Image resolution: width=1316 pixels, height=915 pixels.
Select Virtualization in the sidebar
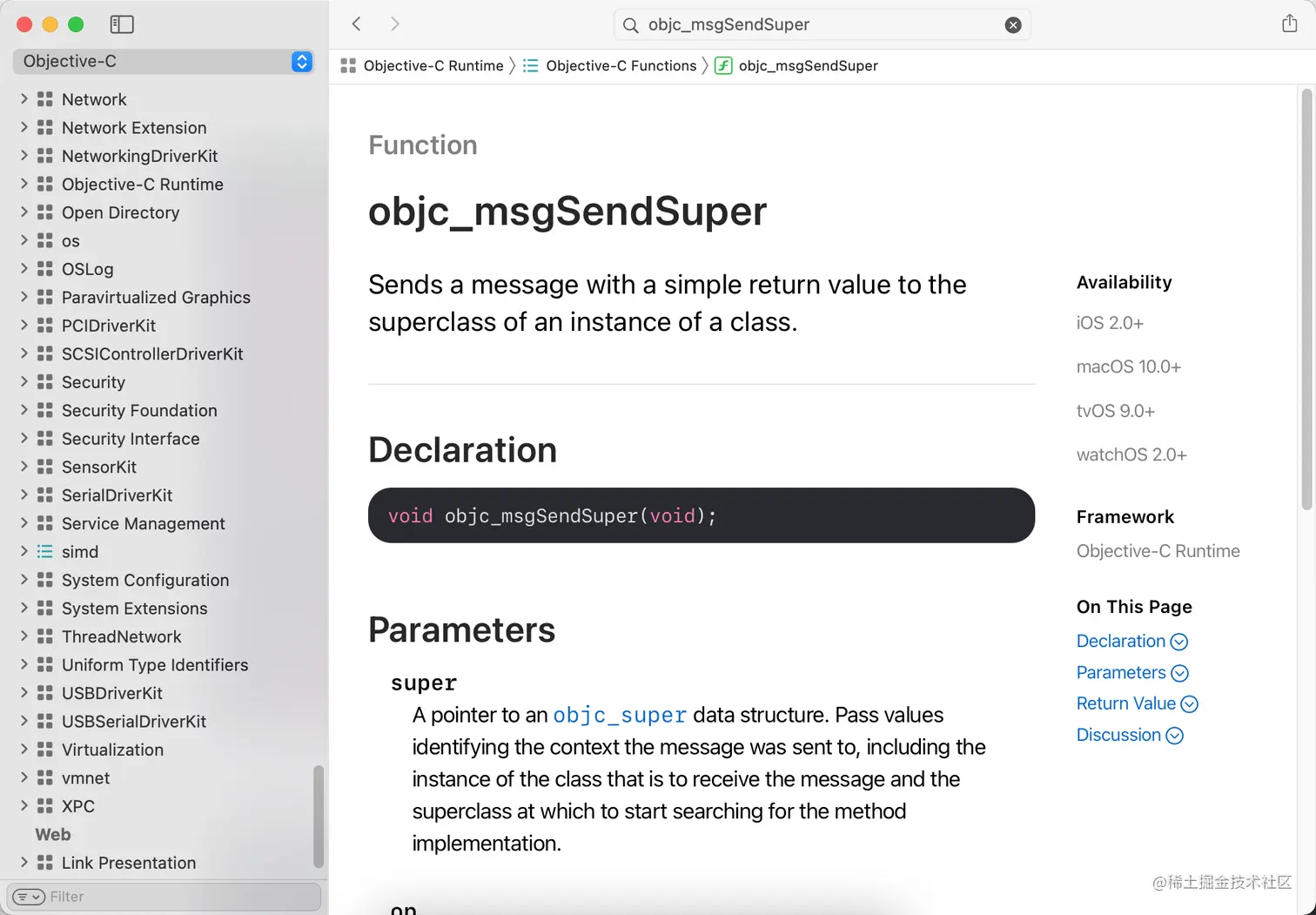pyautogui.click(x=112, y=750)
